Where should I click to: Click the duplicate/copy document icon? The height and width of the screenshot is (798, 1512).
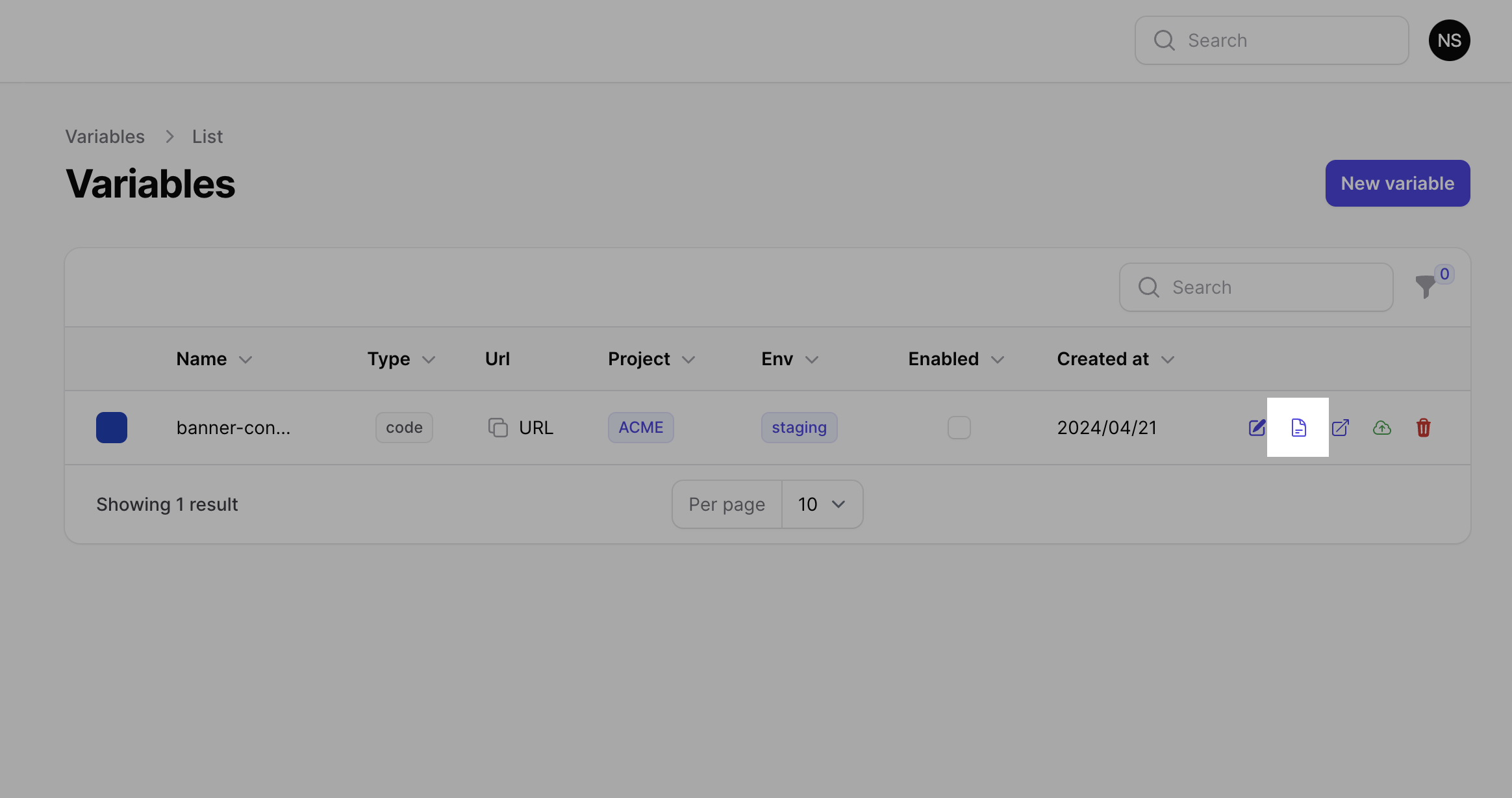[1298, 427]
